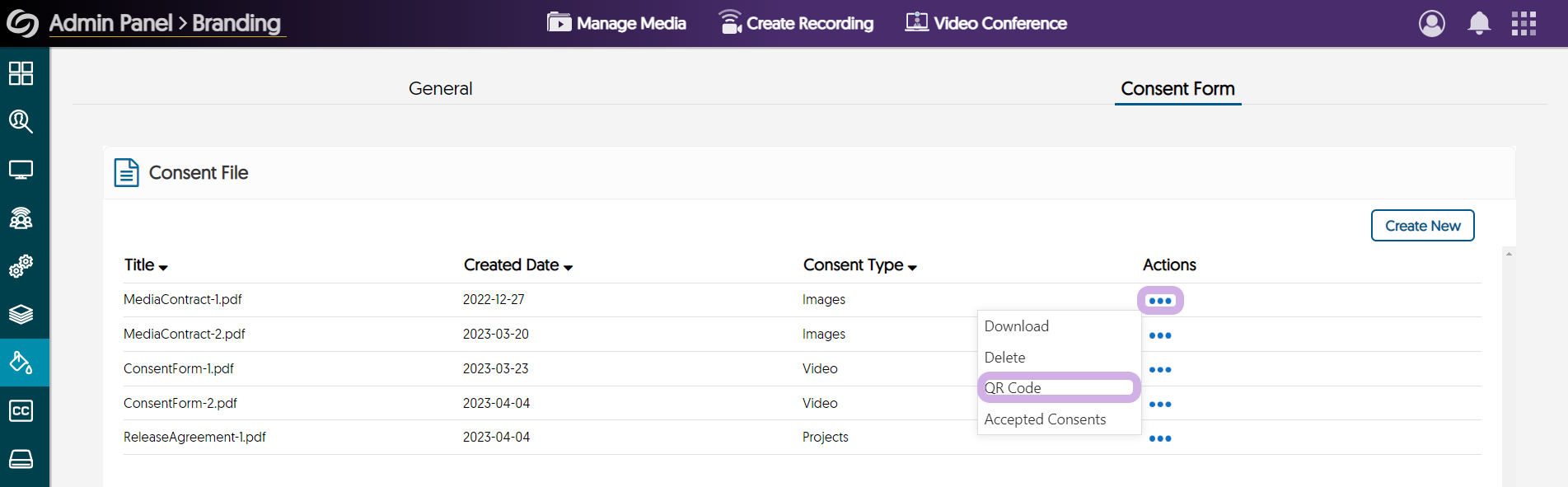
Task: Open the closed captions CC icon
Action: [x=21, y=410]
